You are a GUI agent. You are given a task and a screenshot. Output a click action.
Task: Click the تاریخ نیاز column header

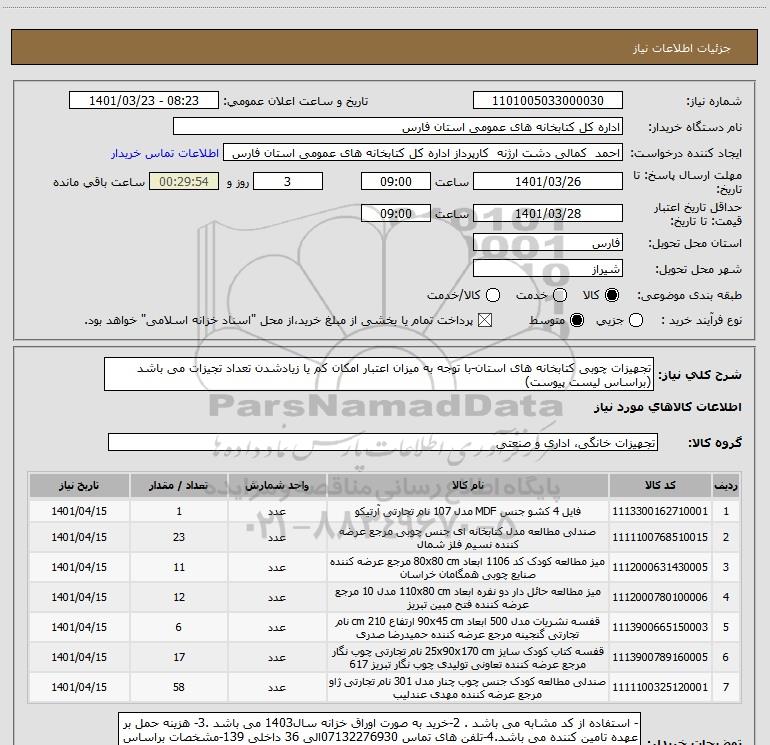click(79, 485)
